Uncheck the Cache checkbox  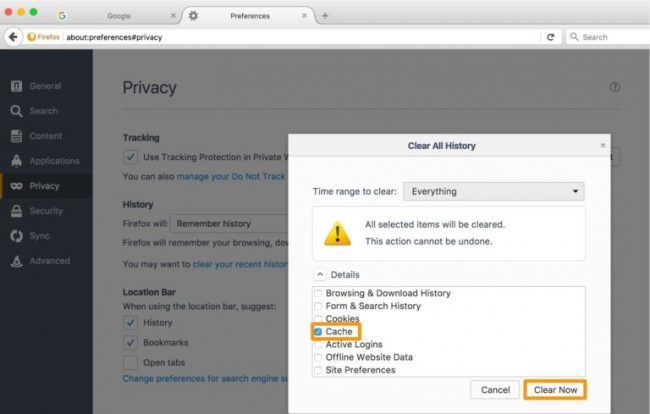coord(318,332)
